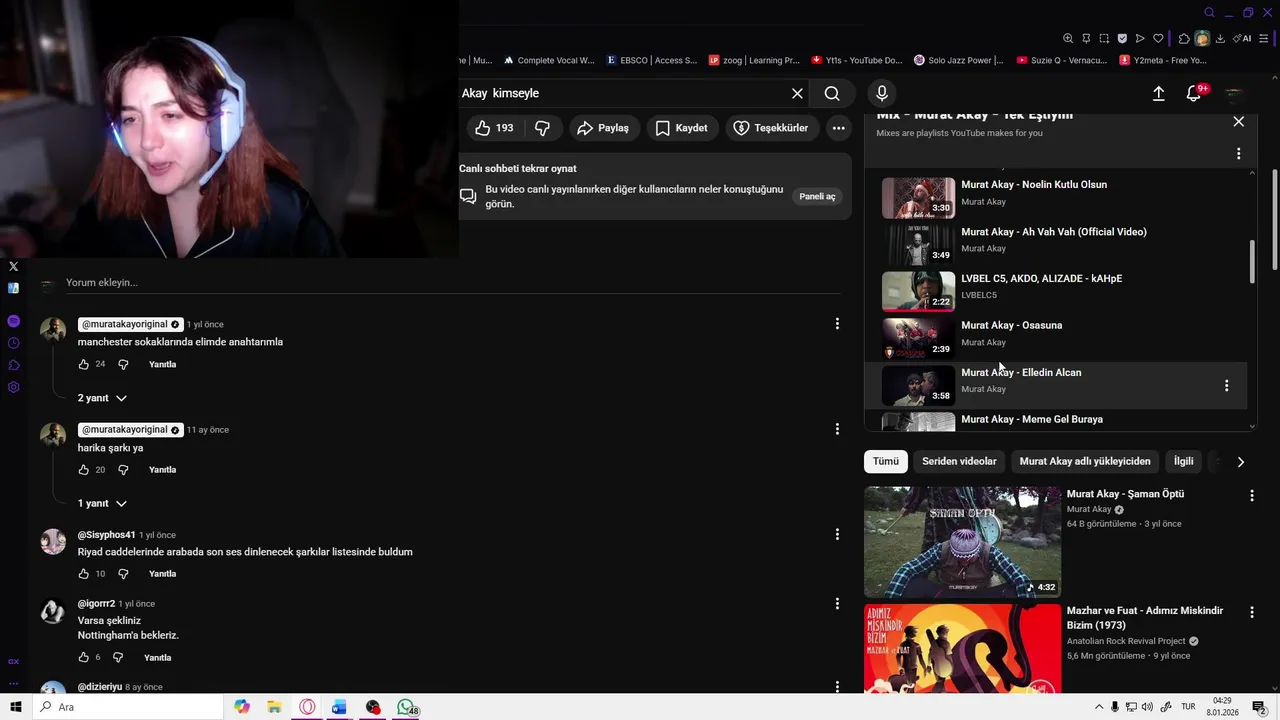Open the live chat replay panel
Viewport: 1280px width, 720px height.
click(817, 196)
